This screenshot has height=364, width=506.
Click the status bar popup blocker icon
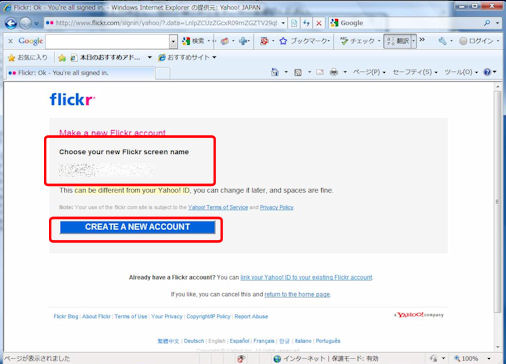click(x=241, y=359)
